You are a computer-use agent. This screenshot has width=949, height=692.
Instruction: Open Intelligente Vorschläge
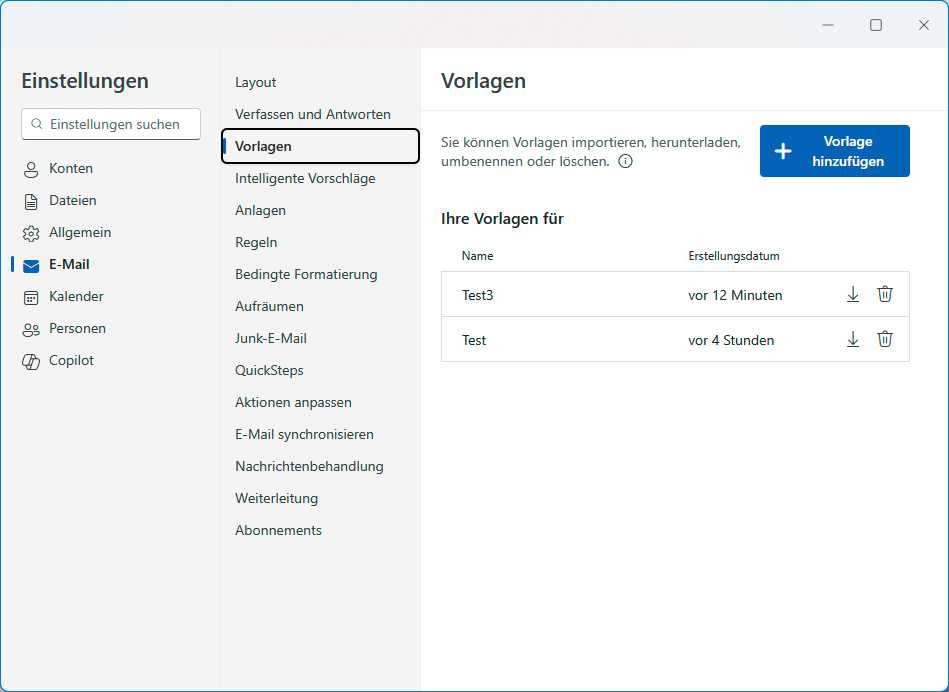[x=305, y=179]
